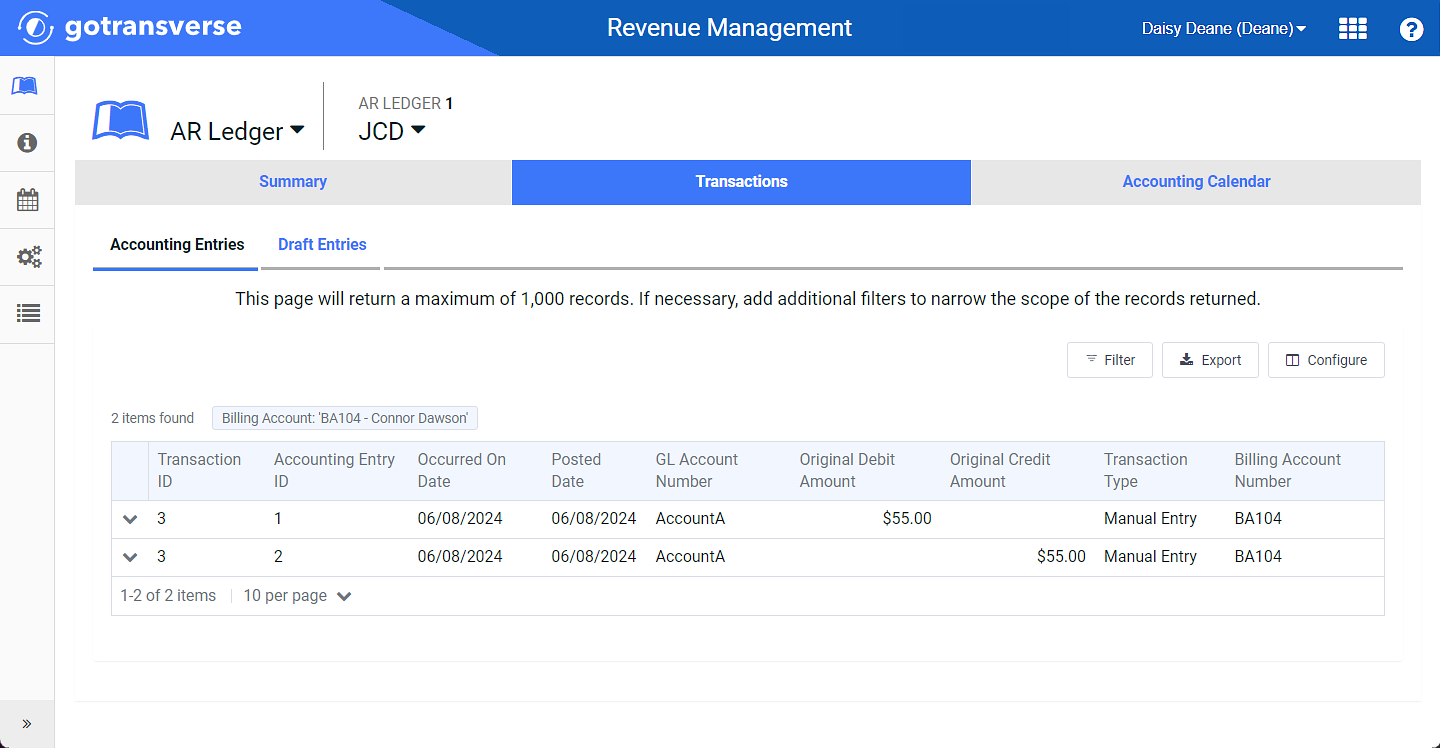Click the Posted Date column header
The image size is (1440, 748).
pos(576,470)
